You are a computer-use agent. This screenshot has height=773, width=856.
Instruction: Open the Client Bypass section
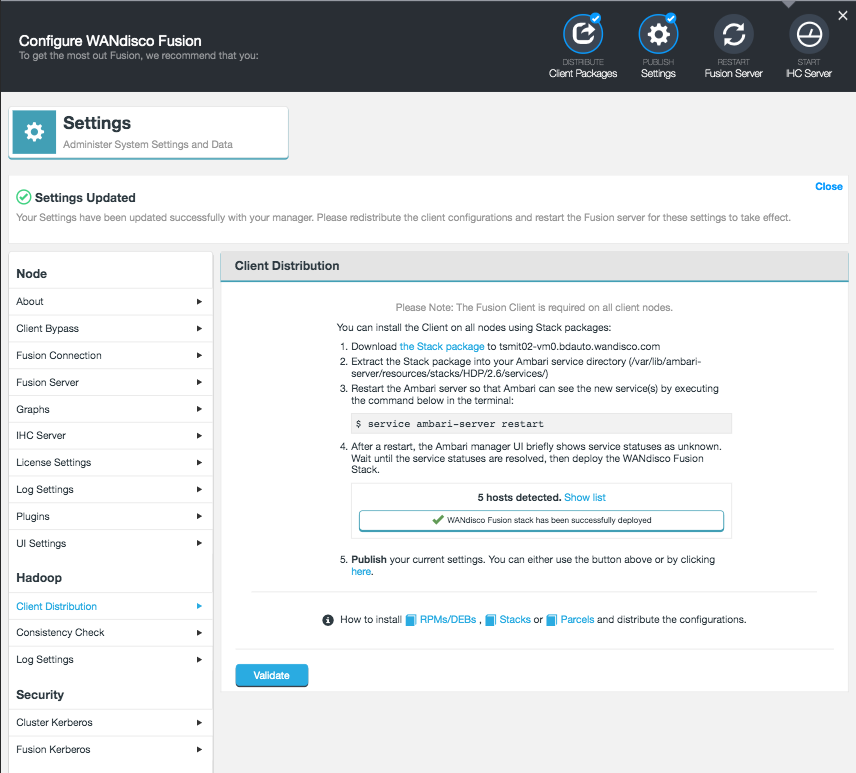click(110, 329)
